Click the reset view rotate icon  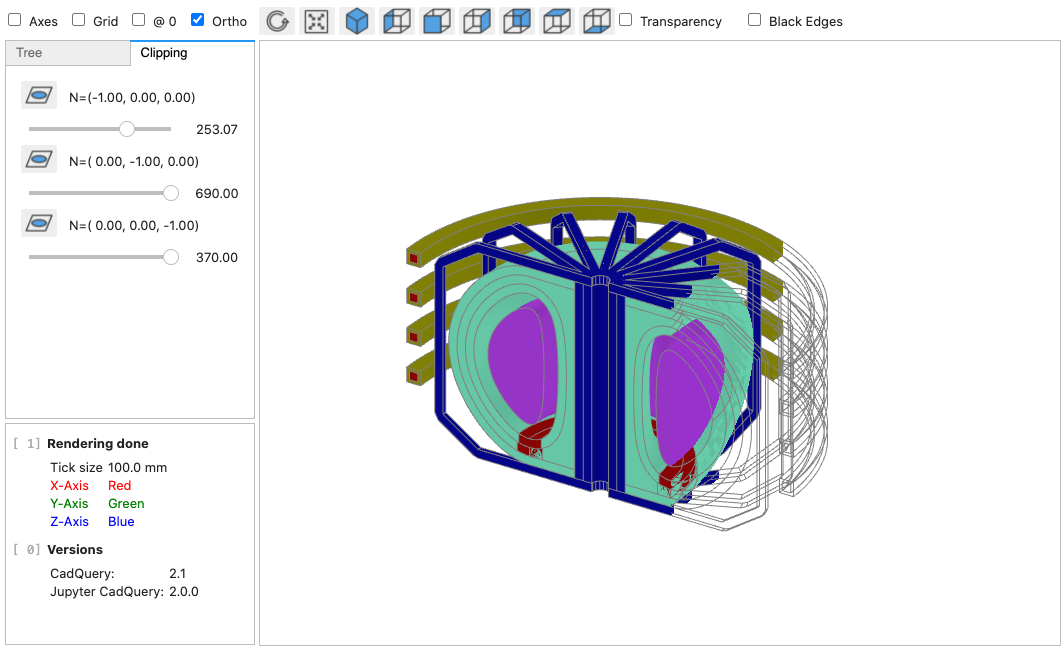pos(277,21)
